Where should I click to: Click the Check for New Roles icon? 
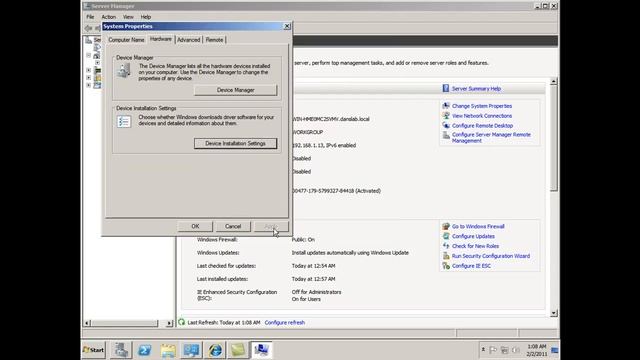click(x=446, y=246)
